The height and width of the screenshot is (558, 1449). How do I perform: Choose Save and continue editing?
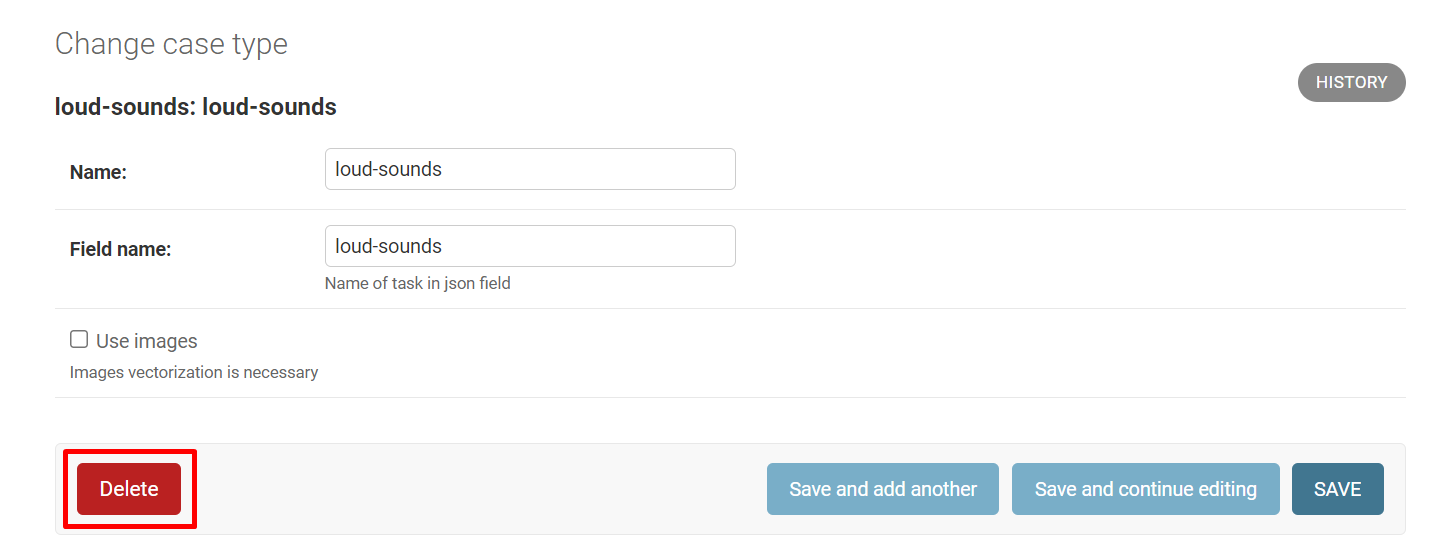click(x=1145, y=489)
